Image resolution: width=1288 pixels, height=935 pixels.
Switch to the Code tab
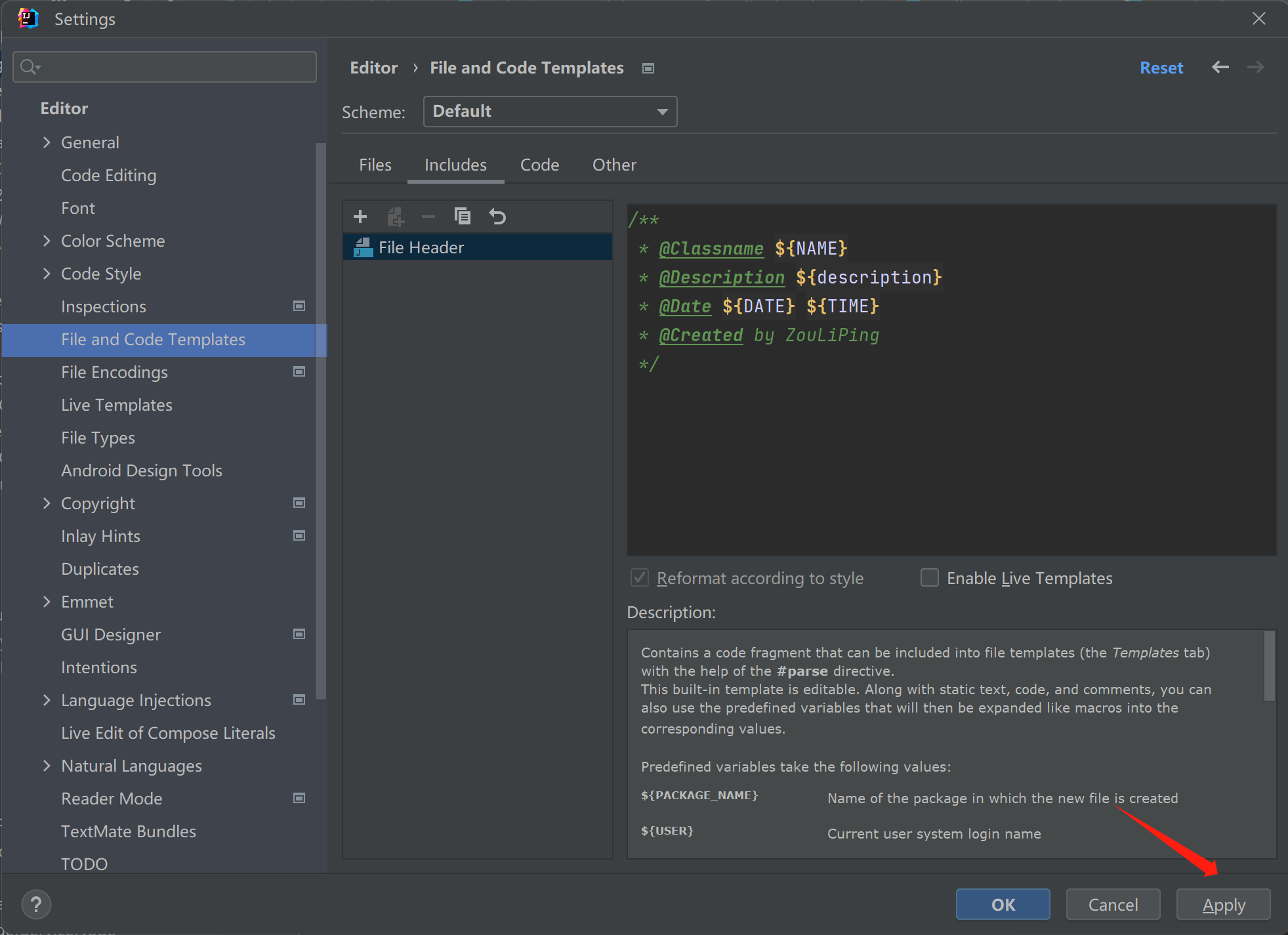pyautogui.click(x=539, y=165)
